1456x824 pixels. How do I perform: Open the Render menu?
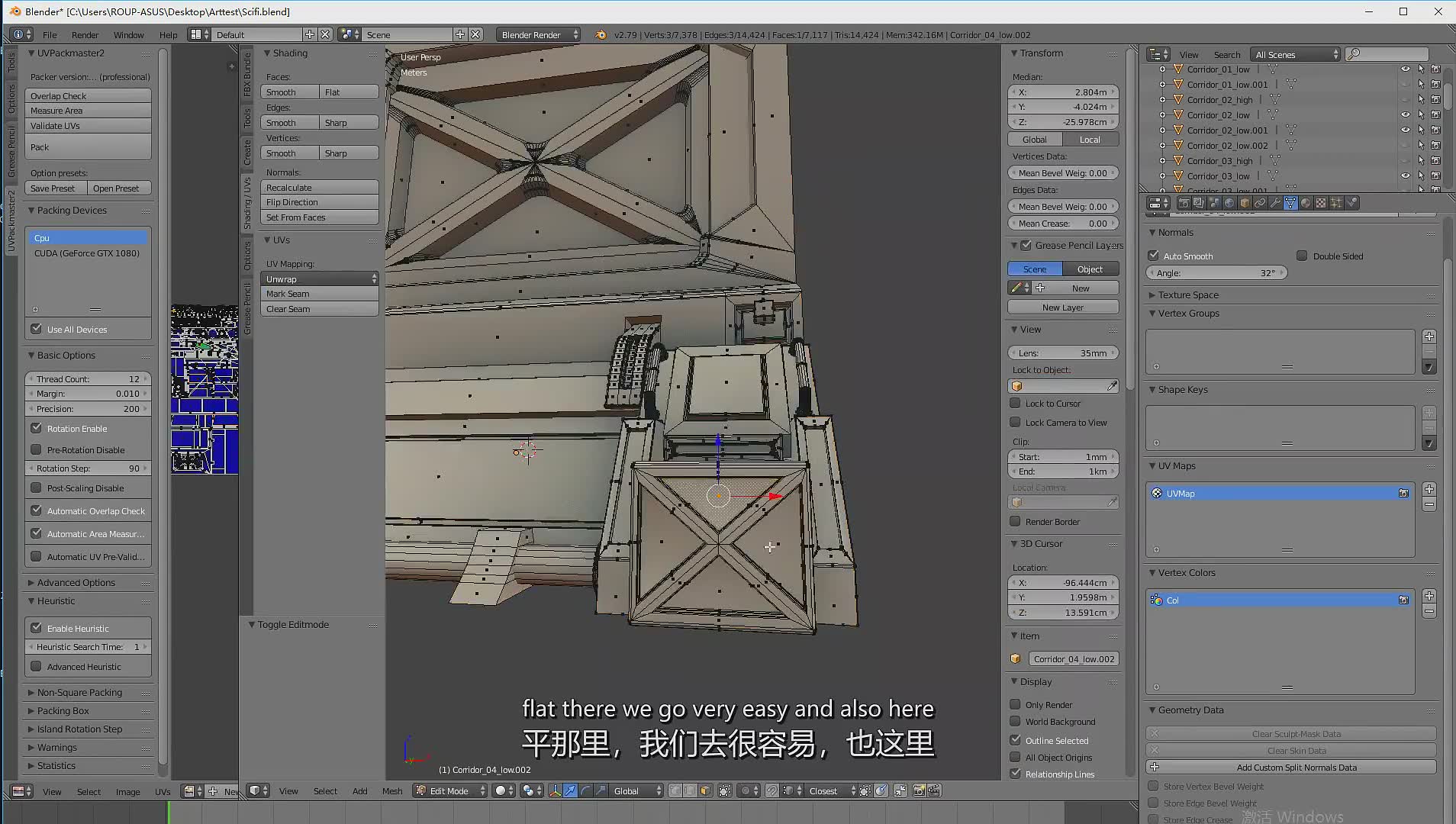pyautogui.click(x=85, y=34)
